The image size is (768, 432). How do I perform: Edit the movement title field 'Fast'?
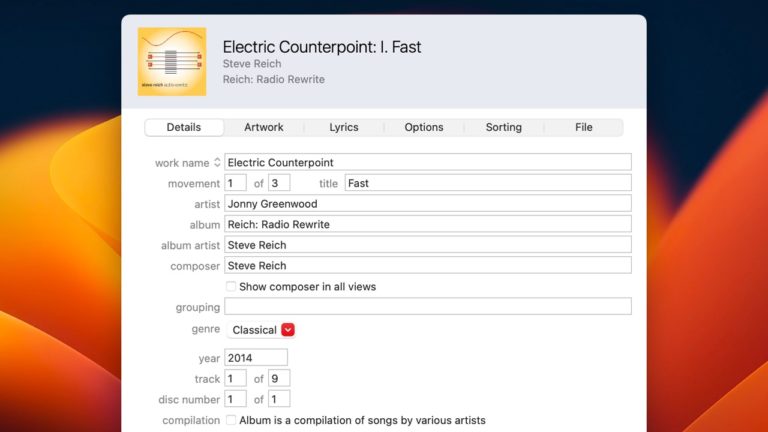click(488, 183)
